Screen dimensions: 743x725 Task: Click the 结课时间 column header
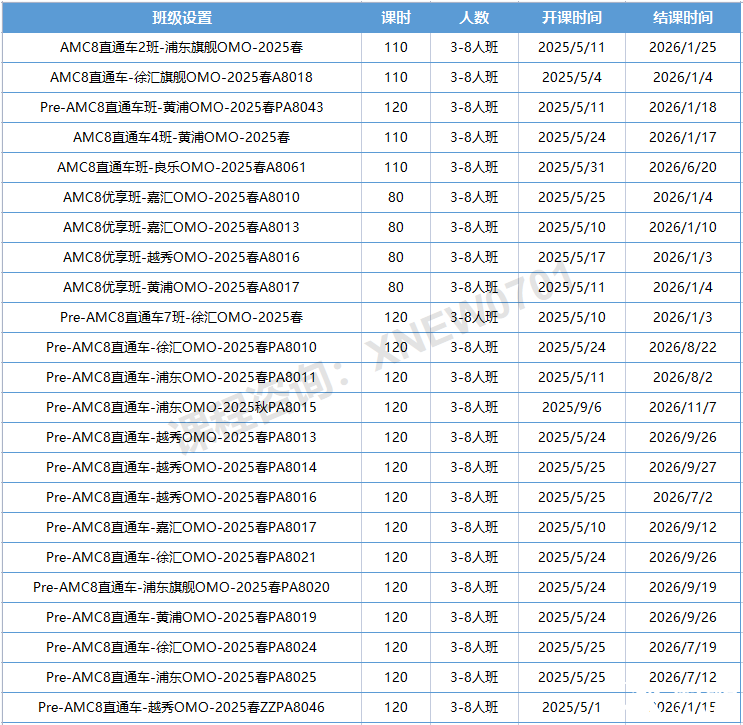click(682, 18)
